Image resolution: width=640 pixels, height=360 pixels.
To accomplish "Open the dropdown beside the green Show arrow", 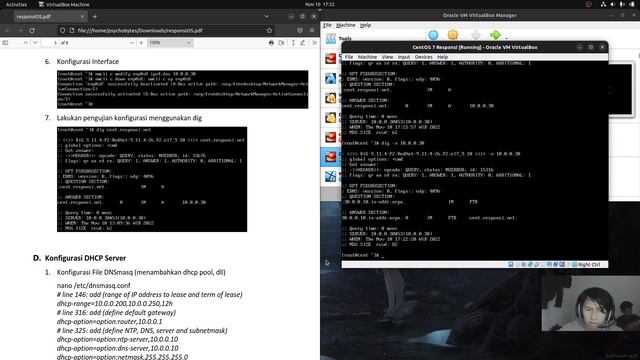I will [506, 38].
